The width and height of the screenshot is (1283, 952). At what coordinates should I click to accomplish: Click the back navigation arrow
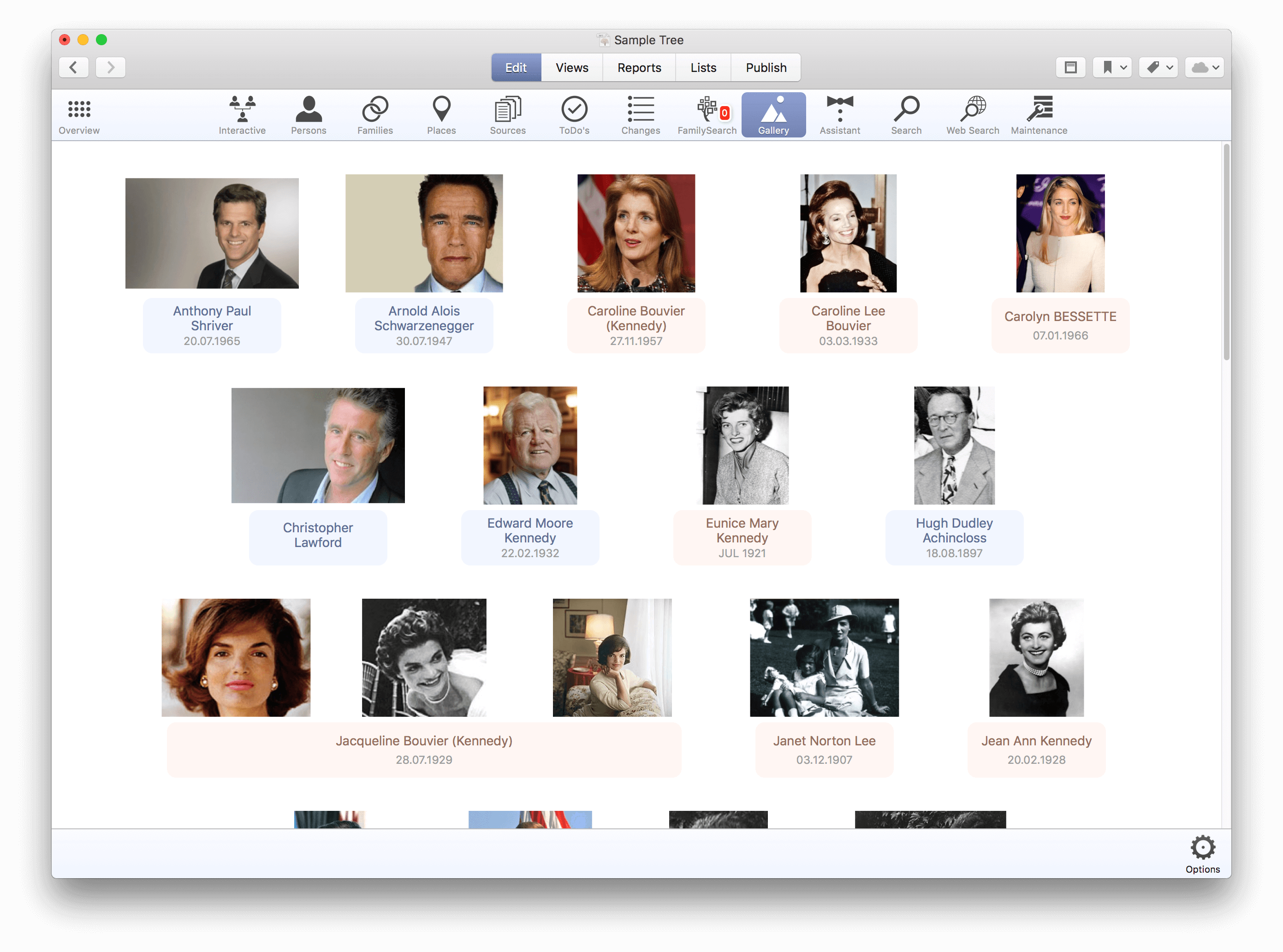click(74, 67)
